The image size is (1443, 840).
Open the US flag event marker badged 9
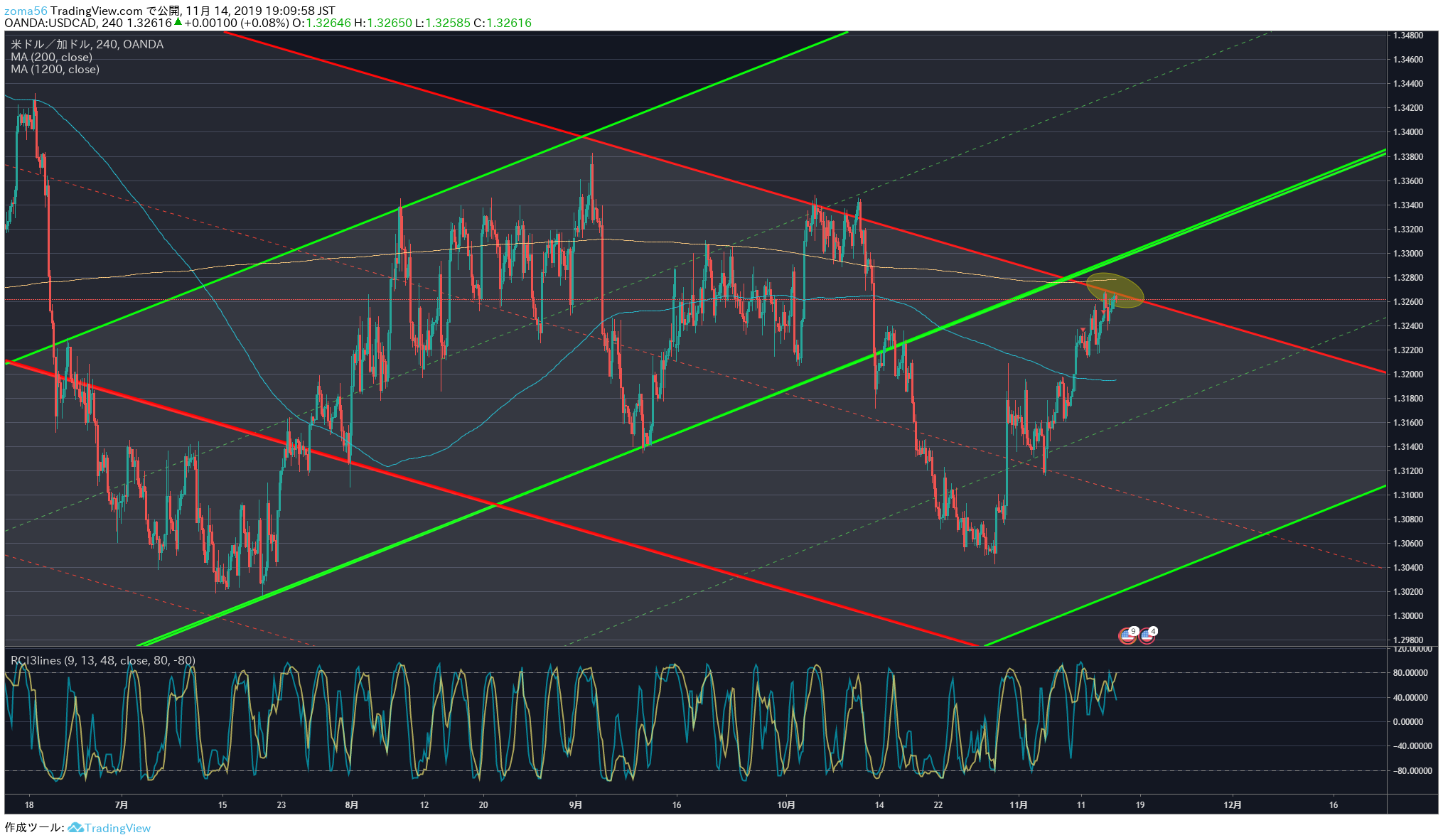(1128, 635)
